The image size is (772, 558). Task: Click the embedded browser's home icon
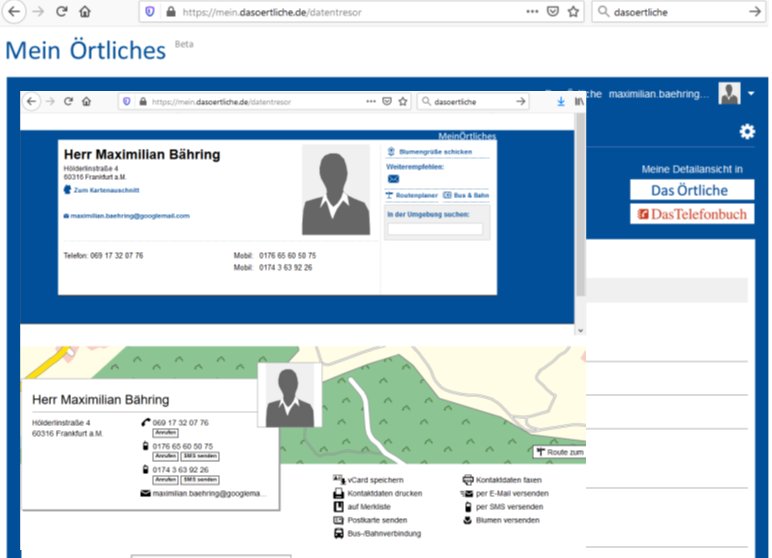pos(87,101)
